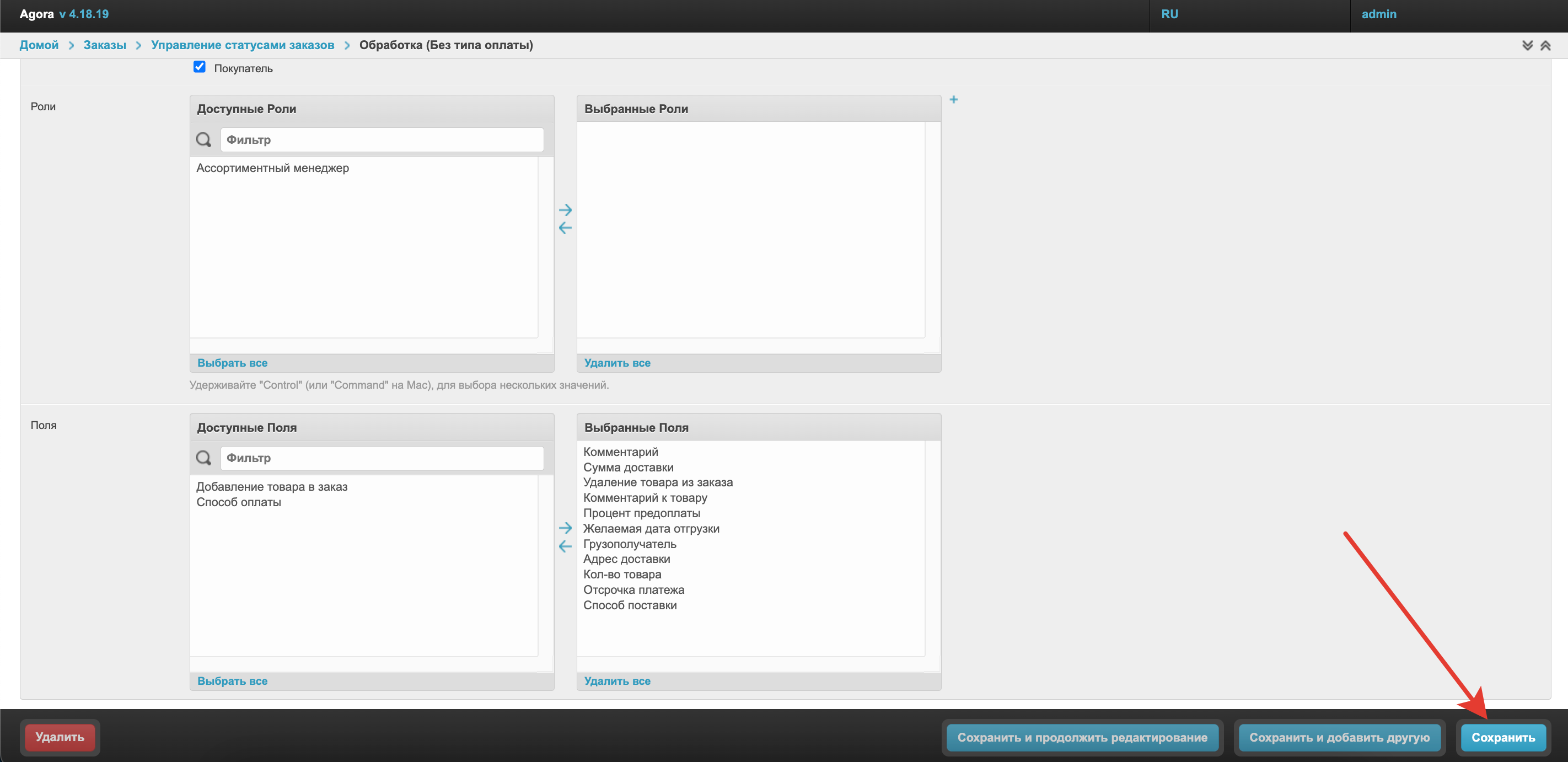Click the search icon in Доступные Роли
This screenshot has height=762, width=1568.
pyautogui.click(x=204, y=140)
